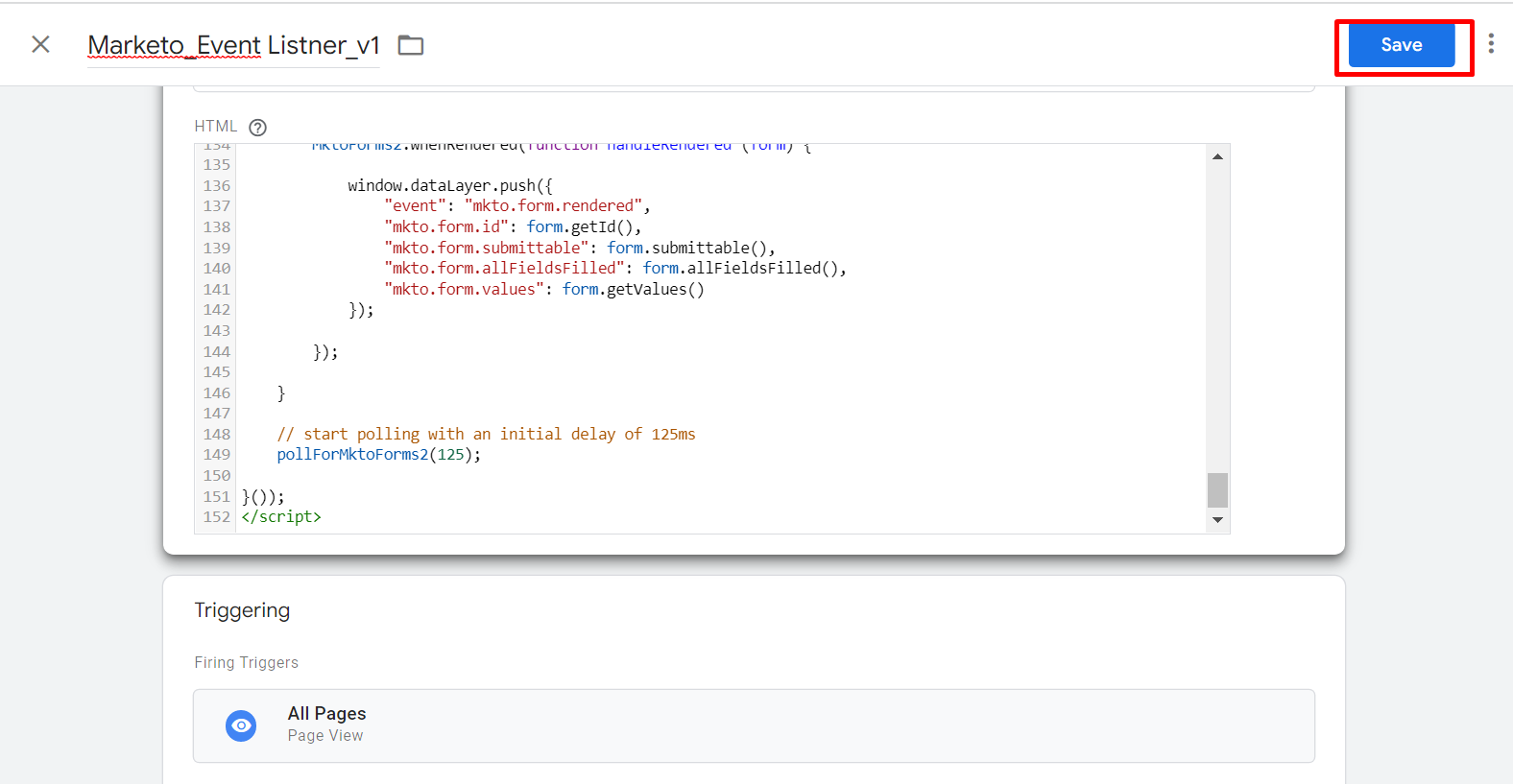The width and height of the screenshot is (1513, 784).
Task: Click the "mkto.form.rendered" event line
Action: click(516, 205)
